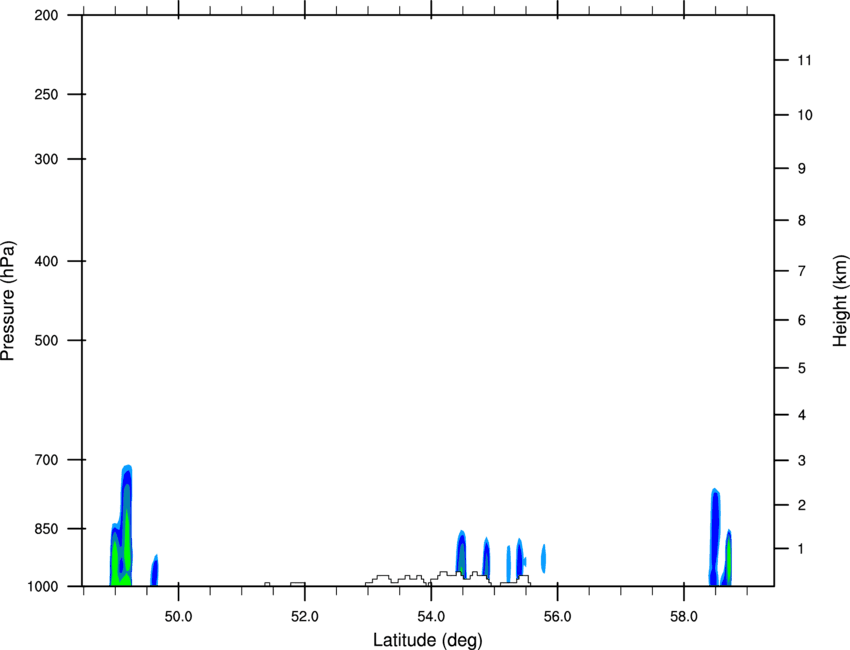Click the blue plume near 54.9 degrees
Screen dimensions: 850x650
(x=486, y=558)
